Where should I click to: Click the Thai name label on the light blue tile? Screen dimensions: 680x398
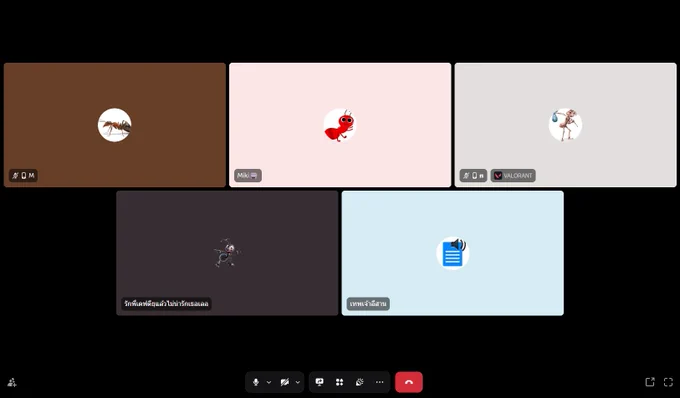click(368, 303)
